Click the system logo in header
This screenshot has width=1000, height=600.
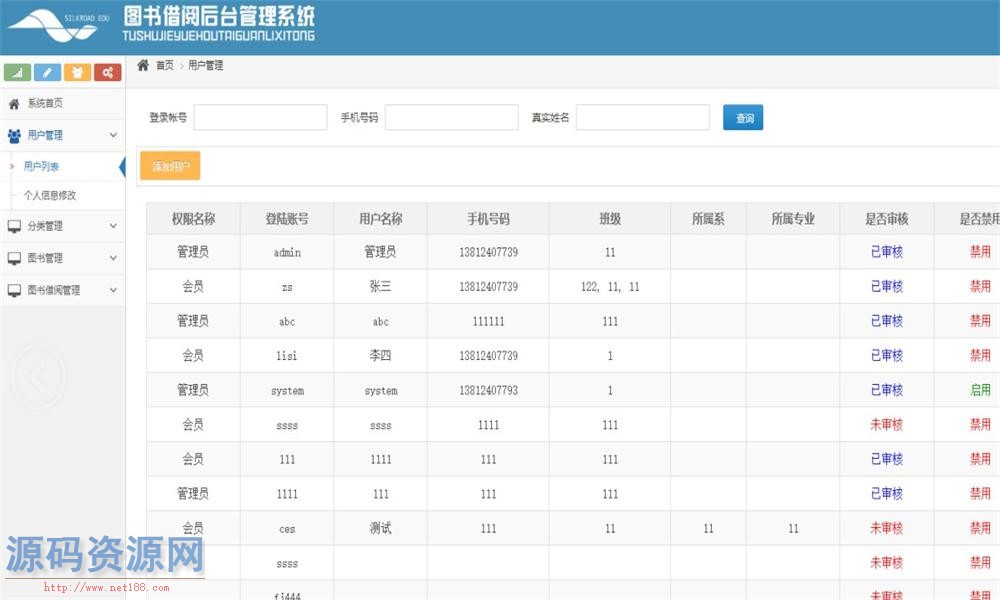pyautogui.click(x=59, y=26)
